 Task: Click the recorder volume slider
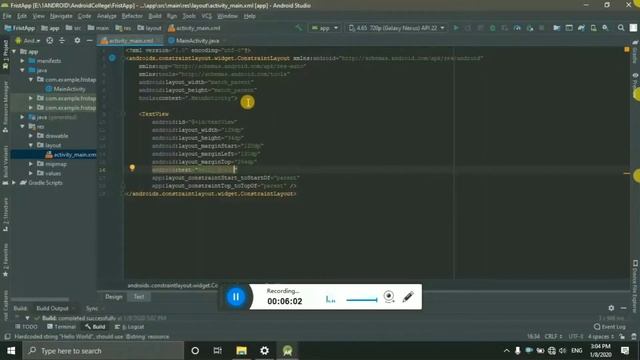pyautogui.click(x=362, y=300)
